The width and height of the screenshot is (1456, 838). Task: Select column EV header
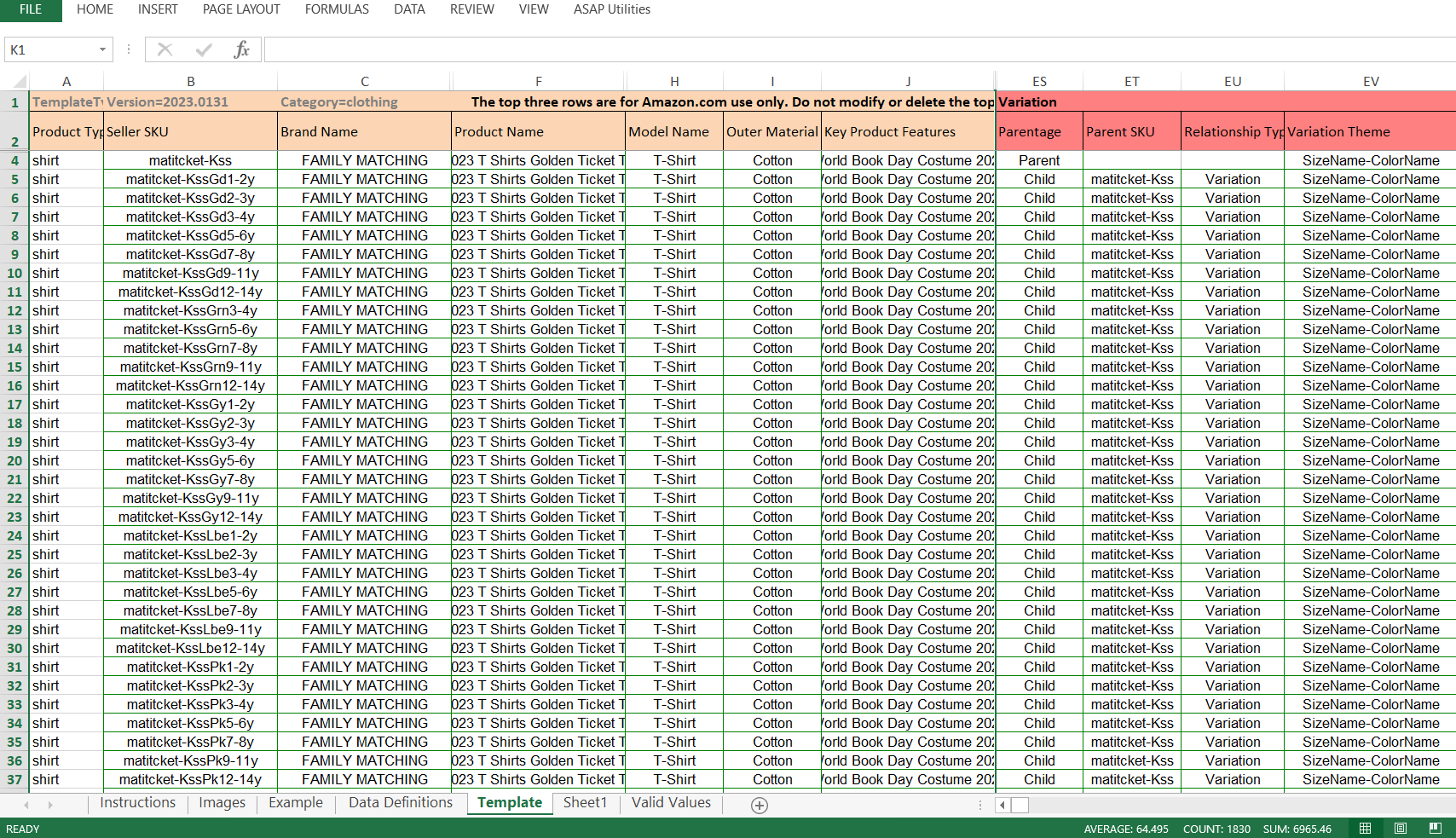tap(1371, 82)
